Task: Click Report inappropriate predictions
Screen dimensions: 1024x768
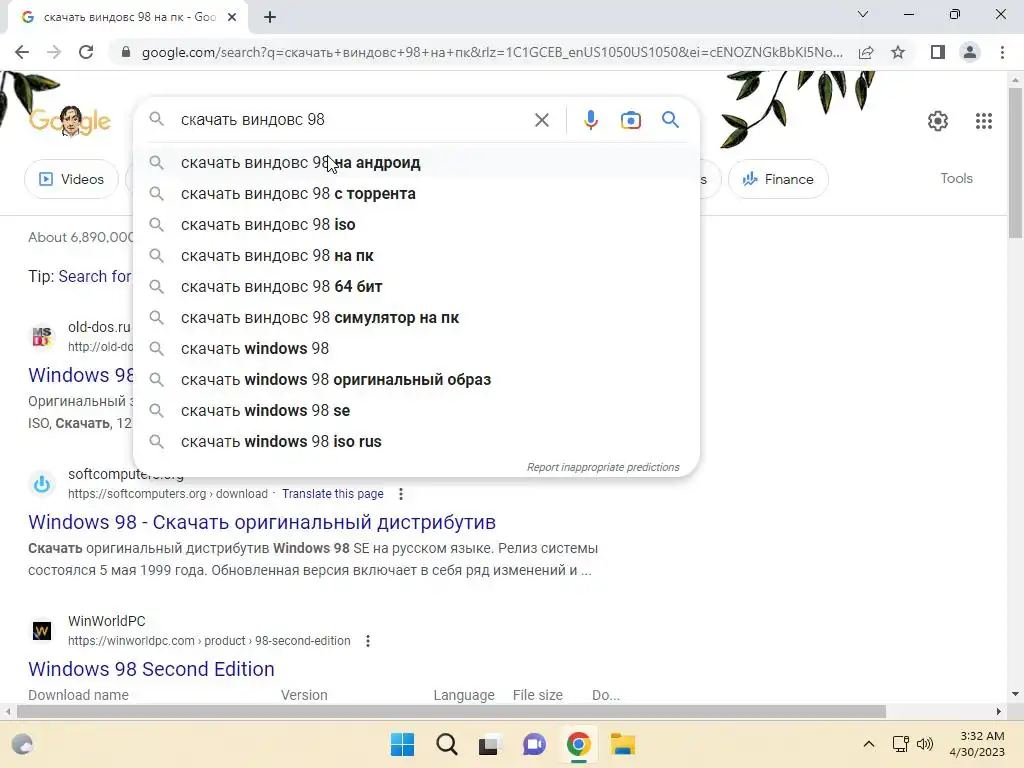Action: click(x=603, y=468)
